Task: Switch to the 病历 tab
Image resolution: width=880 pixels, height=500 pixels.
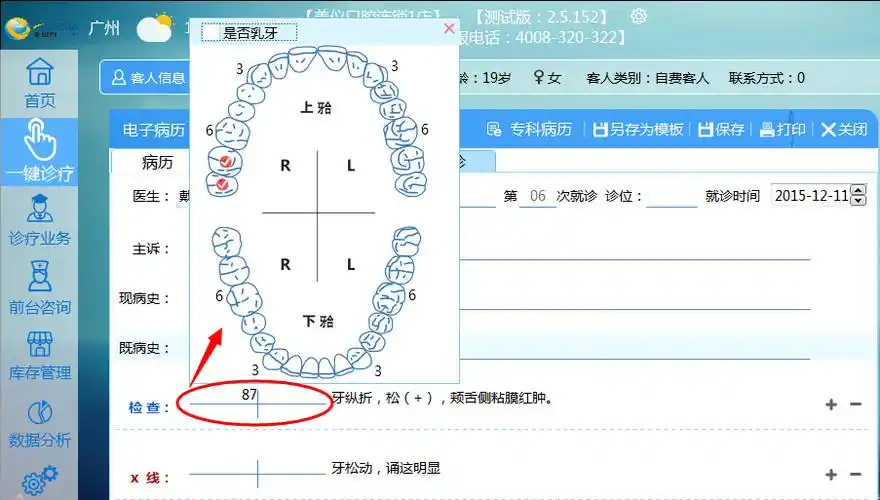Action: [157, 162]
